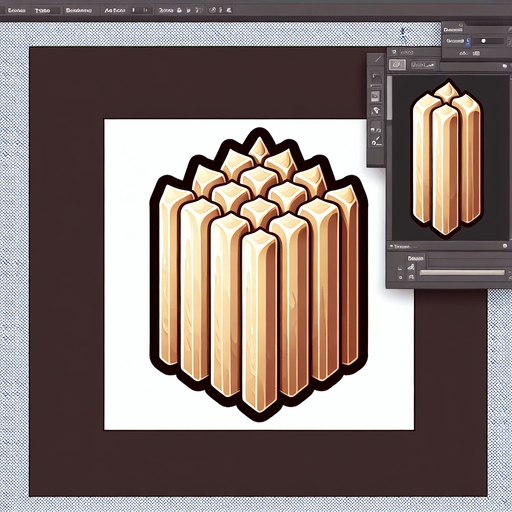Click the numeric field in the top toolbar

pos(141,10)
